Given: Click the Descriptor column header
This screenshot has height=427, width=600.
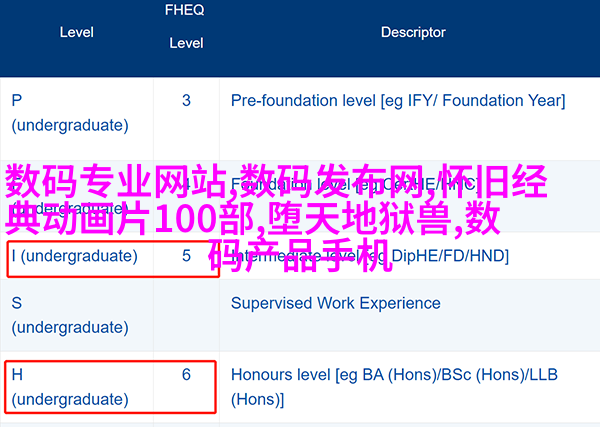Looking at the screenshot, I should (x=413, y=32).
